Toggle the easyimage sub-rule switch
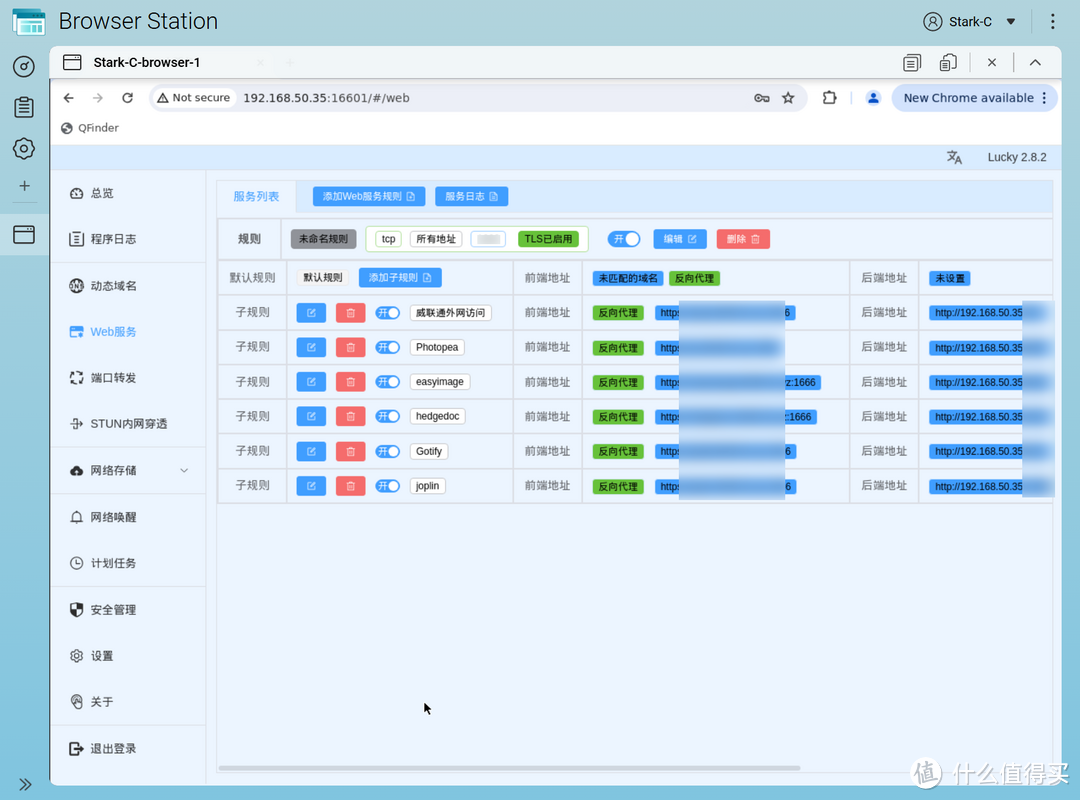The width and height of the screenshot is (1080, 800). tap(387, 382)
